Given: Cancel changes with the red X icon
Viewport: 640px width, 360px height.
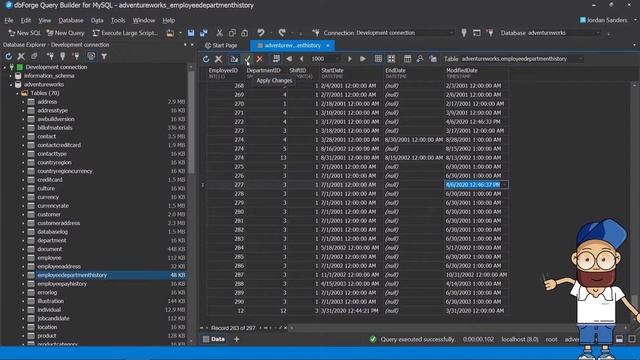Looking at the screenshot, I should pos(260,59).
